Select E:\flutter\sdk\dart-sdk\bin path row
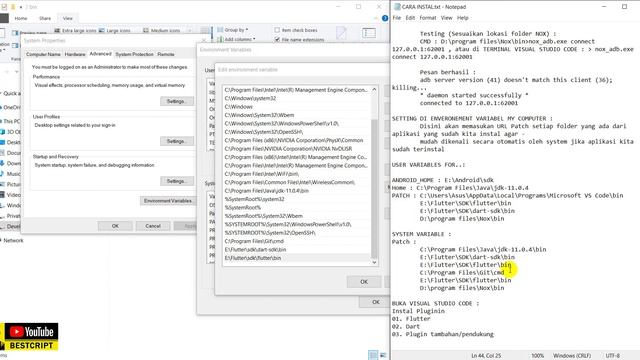The height and width of the screenshot is (360, 640). pos(297,249)
